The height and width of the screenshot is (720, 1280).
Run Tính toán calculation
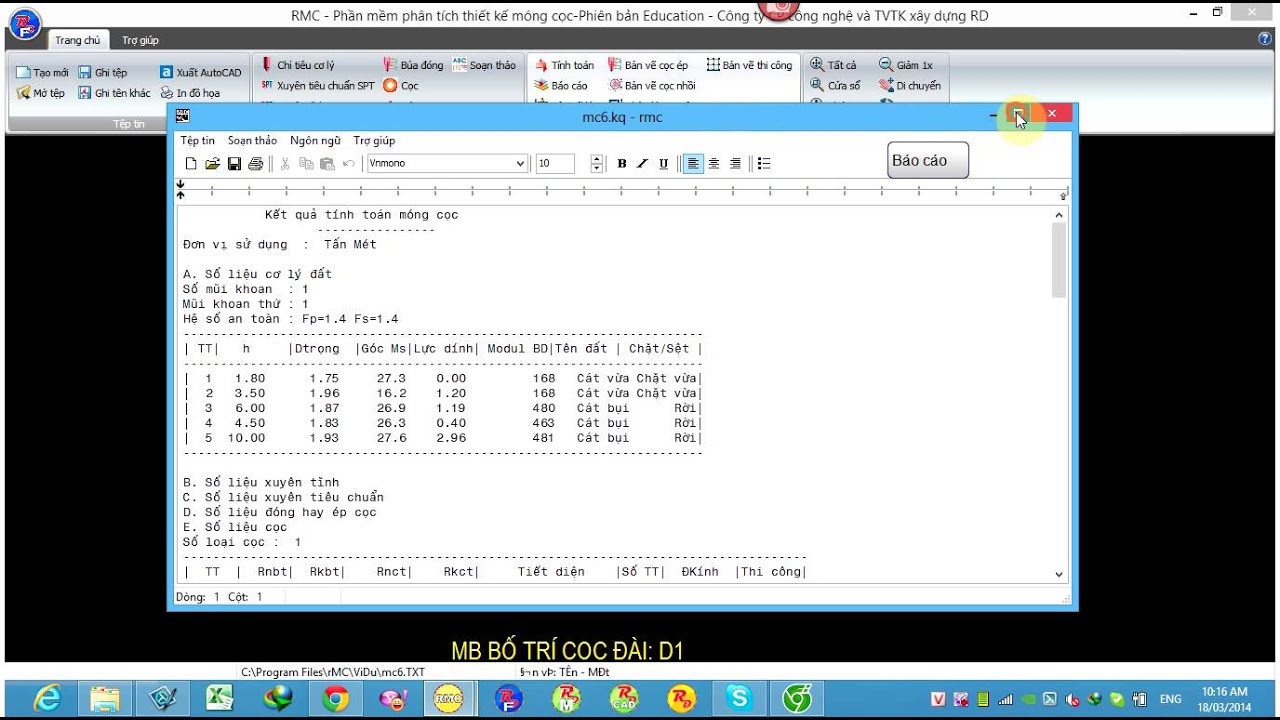(564, 65)
